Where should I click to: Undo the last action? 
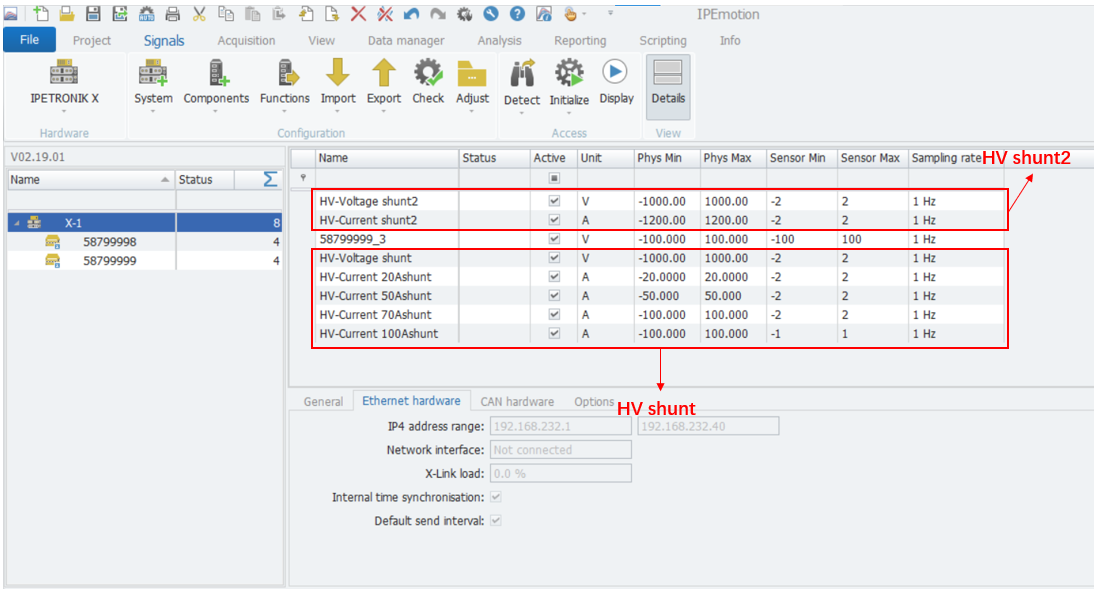pyautogui.click(x=412, y=13)
